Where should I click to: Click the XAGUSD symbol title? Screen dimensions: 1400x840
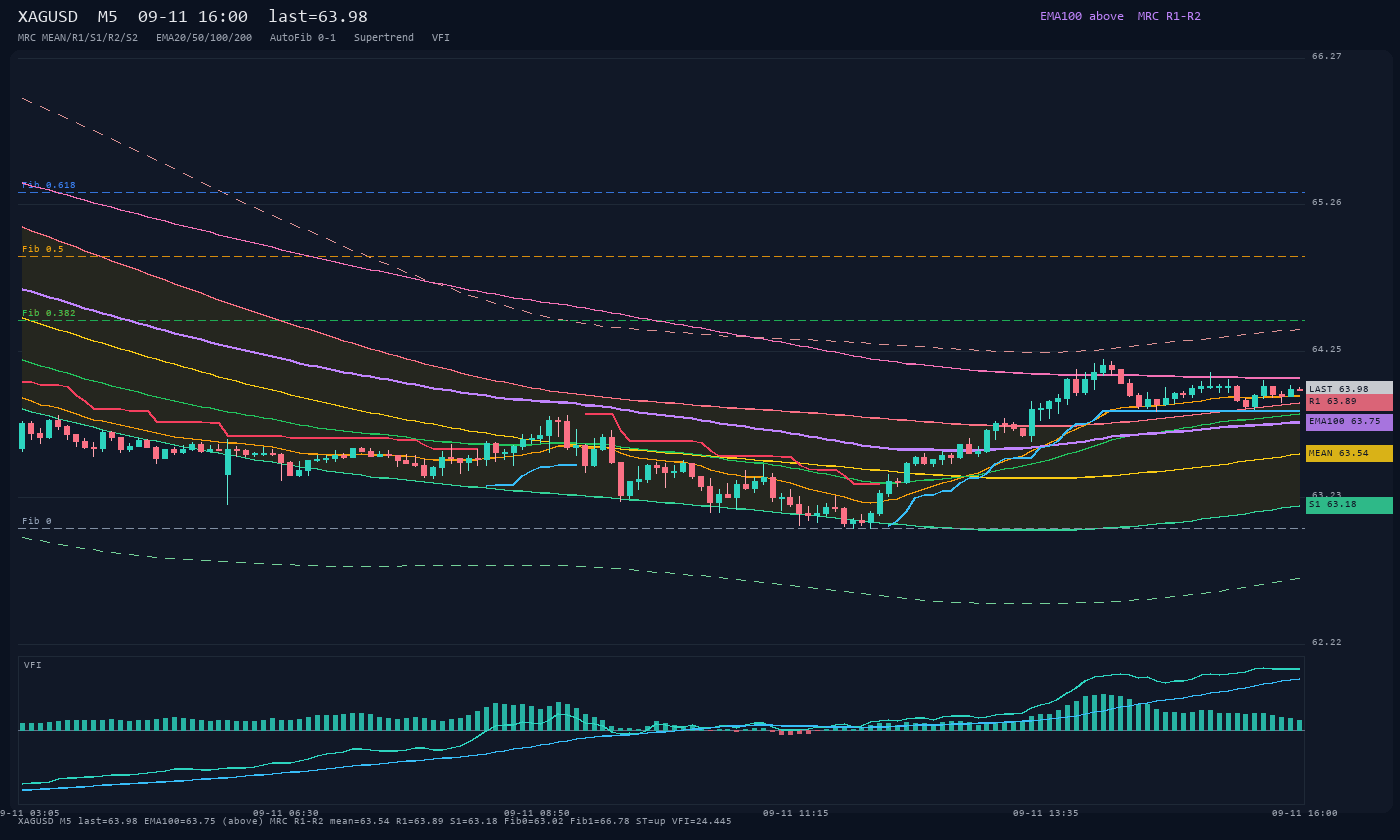[48, 17]
